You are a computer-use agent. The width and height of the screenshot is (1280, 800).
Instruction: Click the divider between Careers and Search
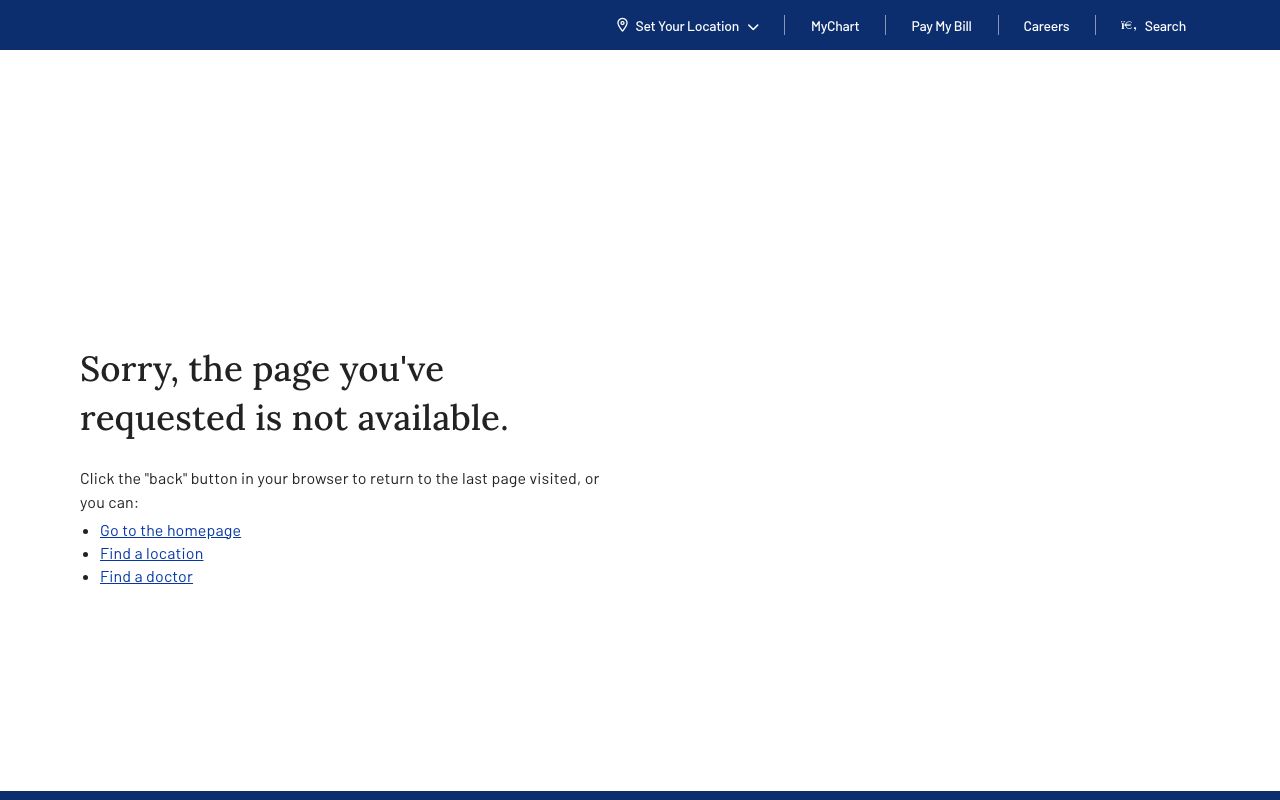(1095, 25)
